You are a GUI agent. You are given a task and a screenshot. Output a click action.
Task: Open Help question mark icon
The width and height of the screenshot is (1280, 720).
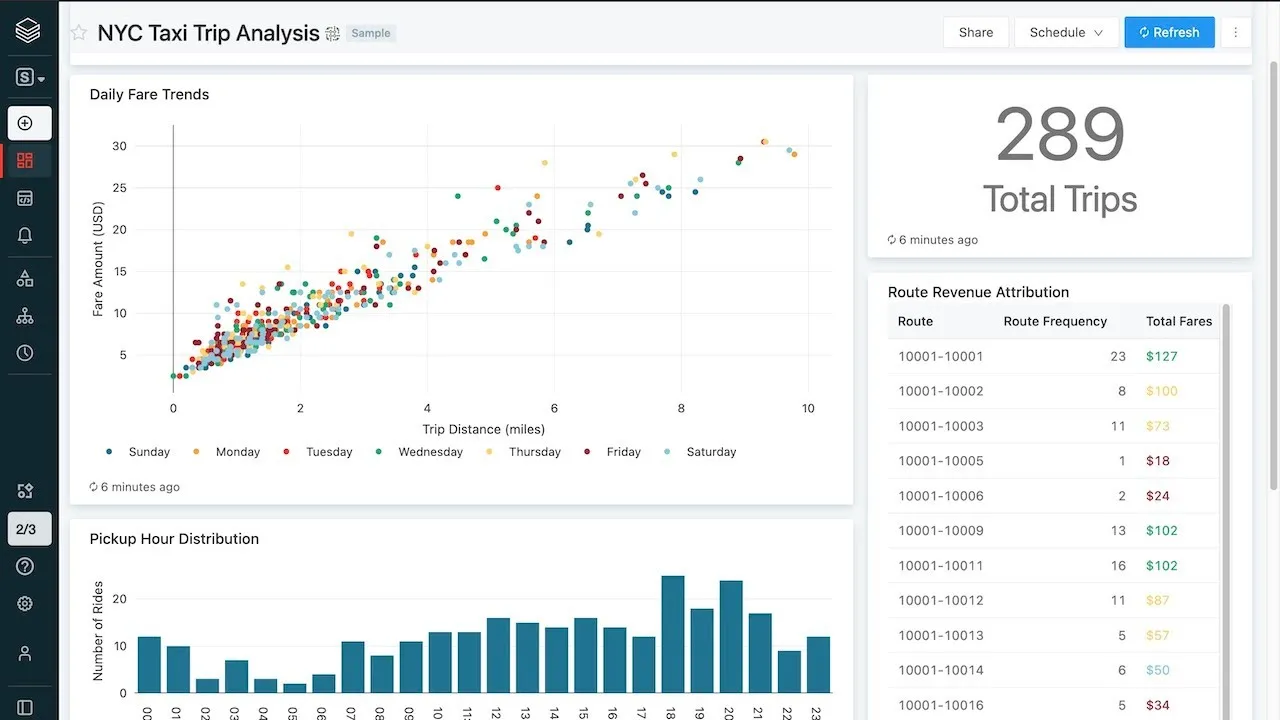click(25, 566)
